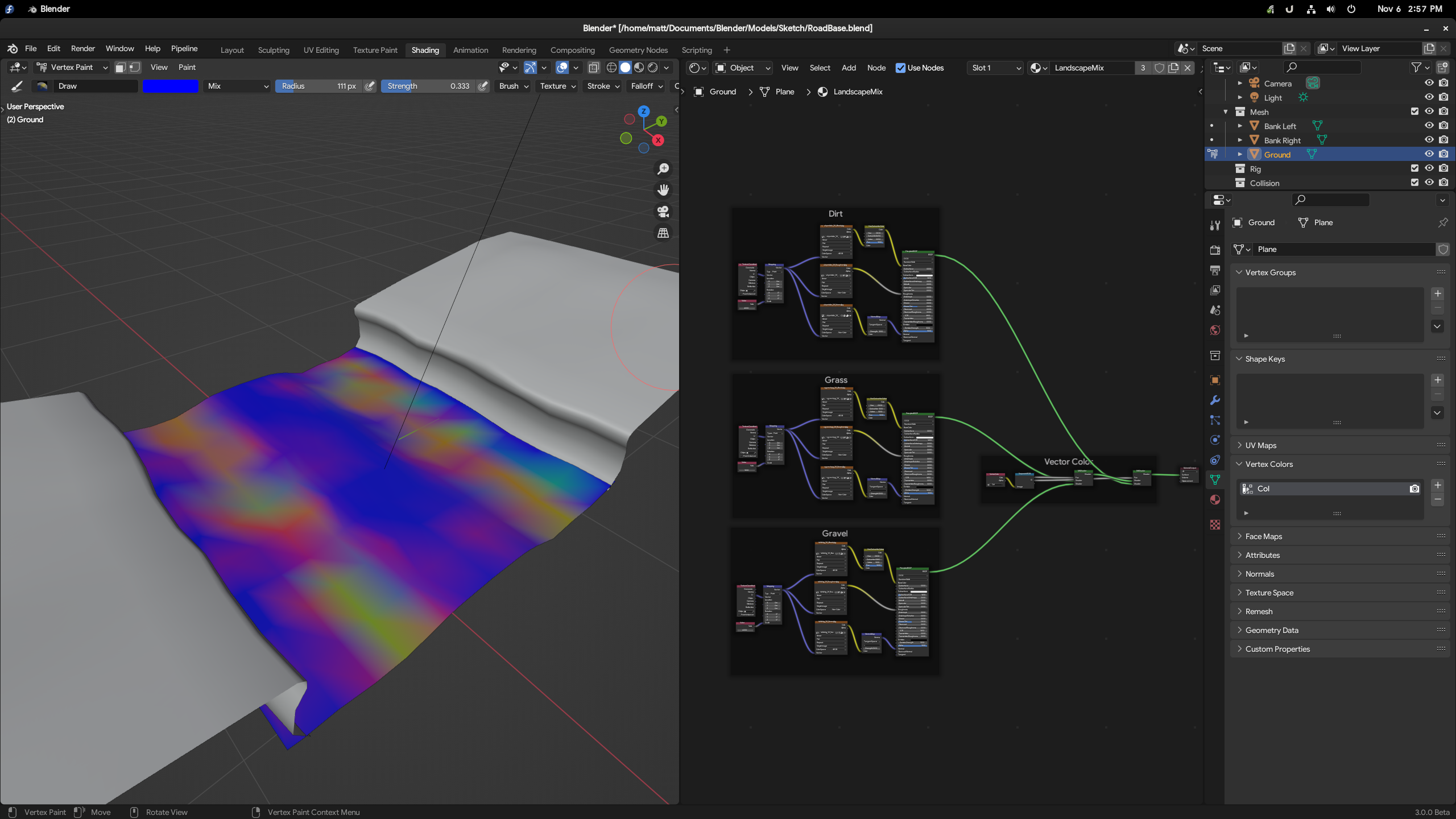Open the World properties tab
The width and height of the screenshot is (1456, 819).
click(1215, 330)
